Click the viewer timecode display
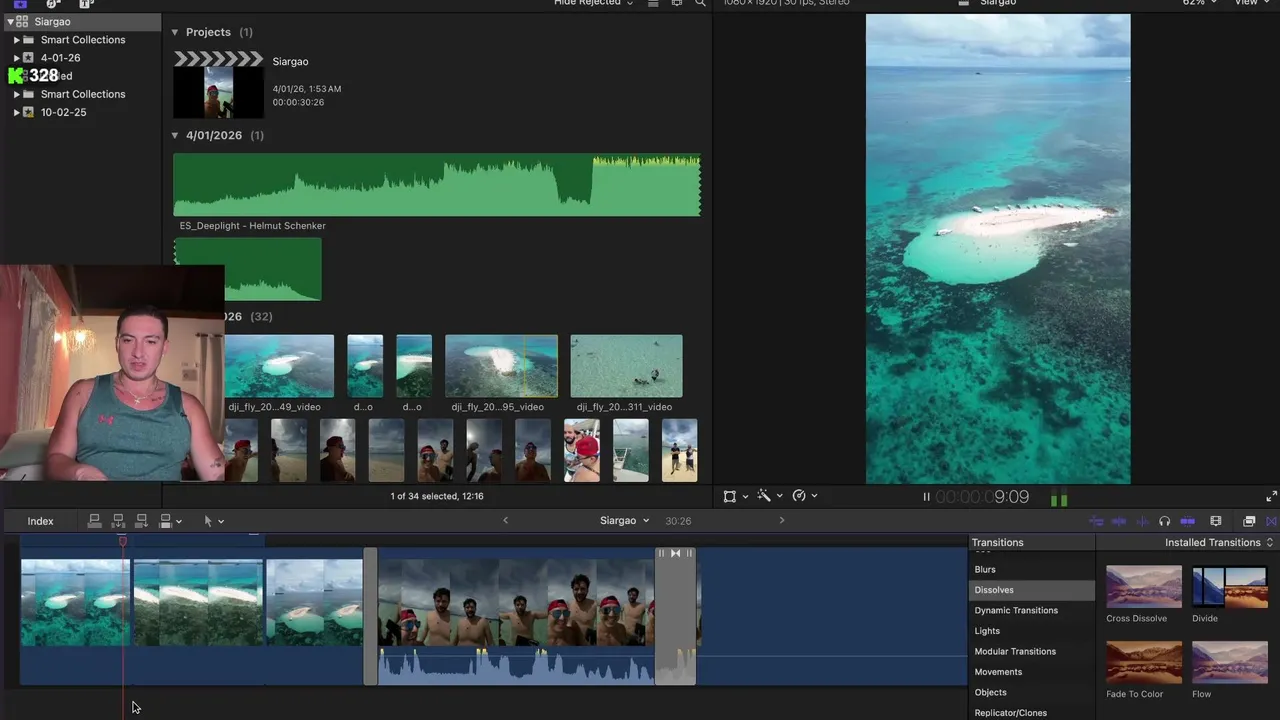Image resolution: width=1280 pixels, height=720 pixels. click(x=982, y=497)
